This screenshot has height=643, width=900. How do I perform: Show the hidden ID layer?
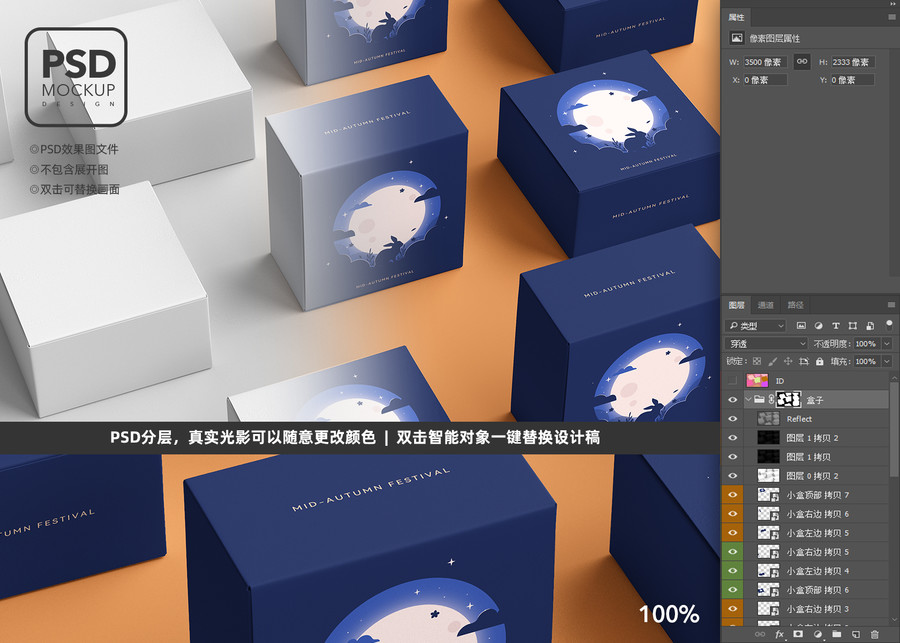(x=732, y=381)
